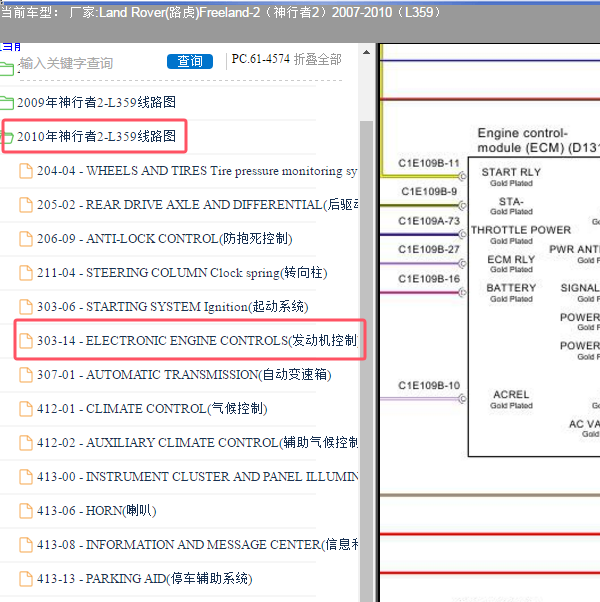600x602 pixels.
Task: Open 205-02 REAR DRIVE AXLE AND DIFFERENTIAL
Action: pos(198,205)
